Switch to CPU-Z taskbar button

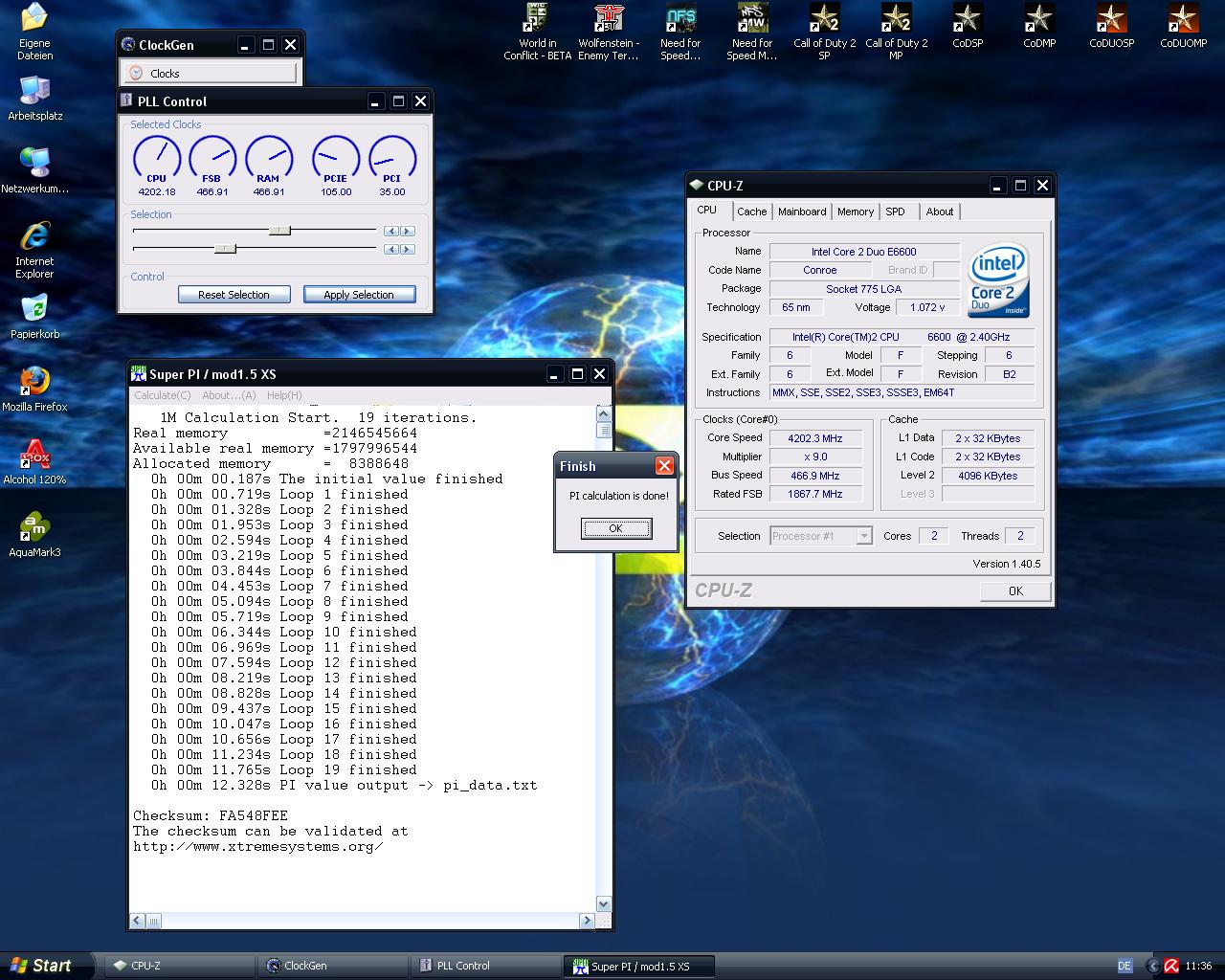click(179, 966)
